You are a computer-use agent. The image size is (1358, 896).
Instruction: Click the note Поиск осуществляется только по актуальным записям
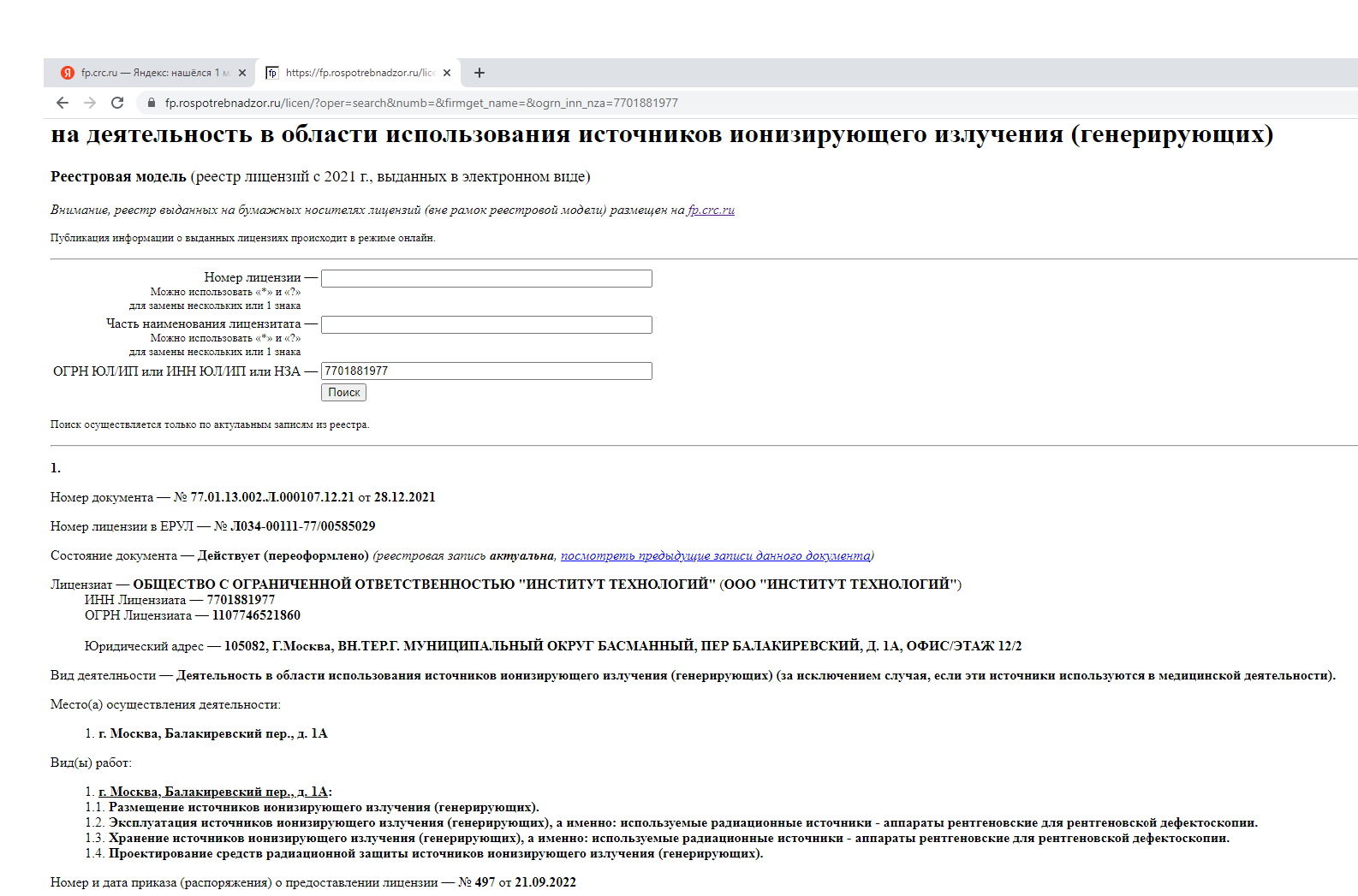[210, 424]
